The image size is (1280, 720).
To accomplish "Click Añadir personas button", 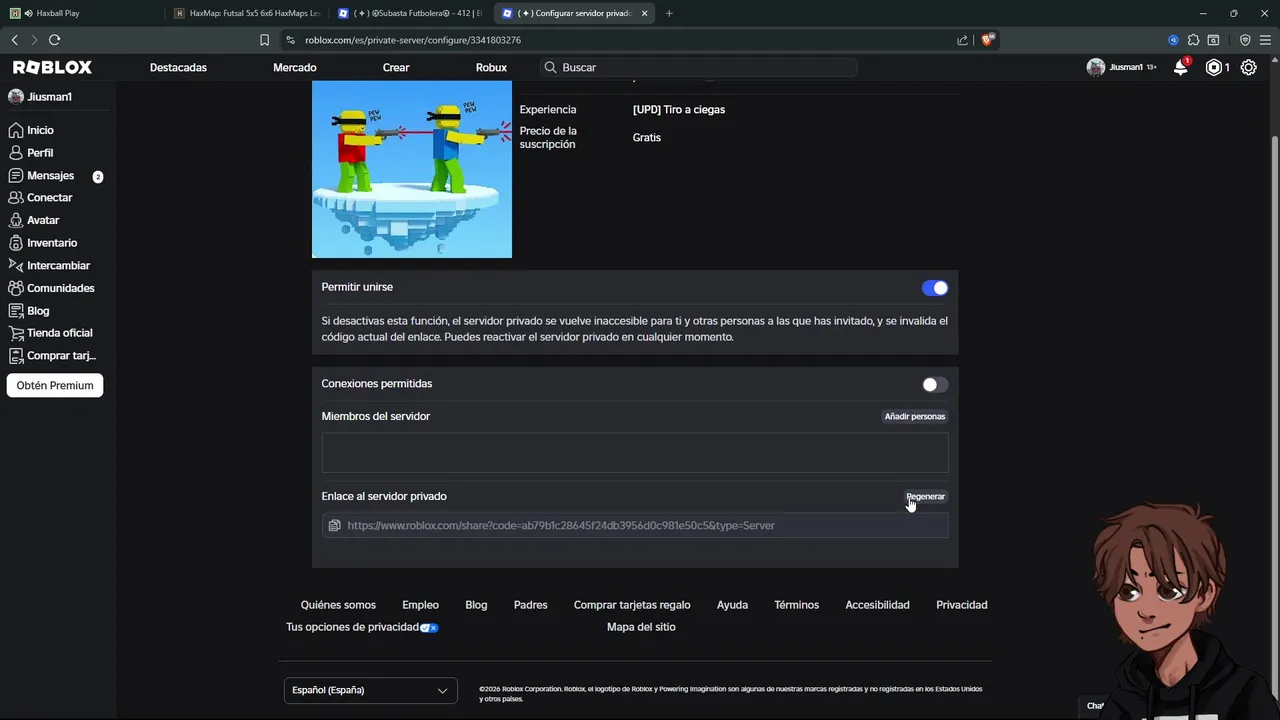I will click(915, 416).
